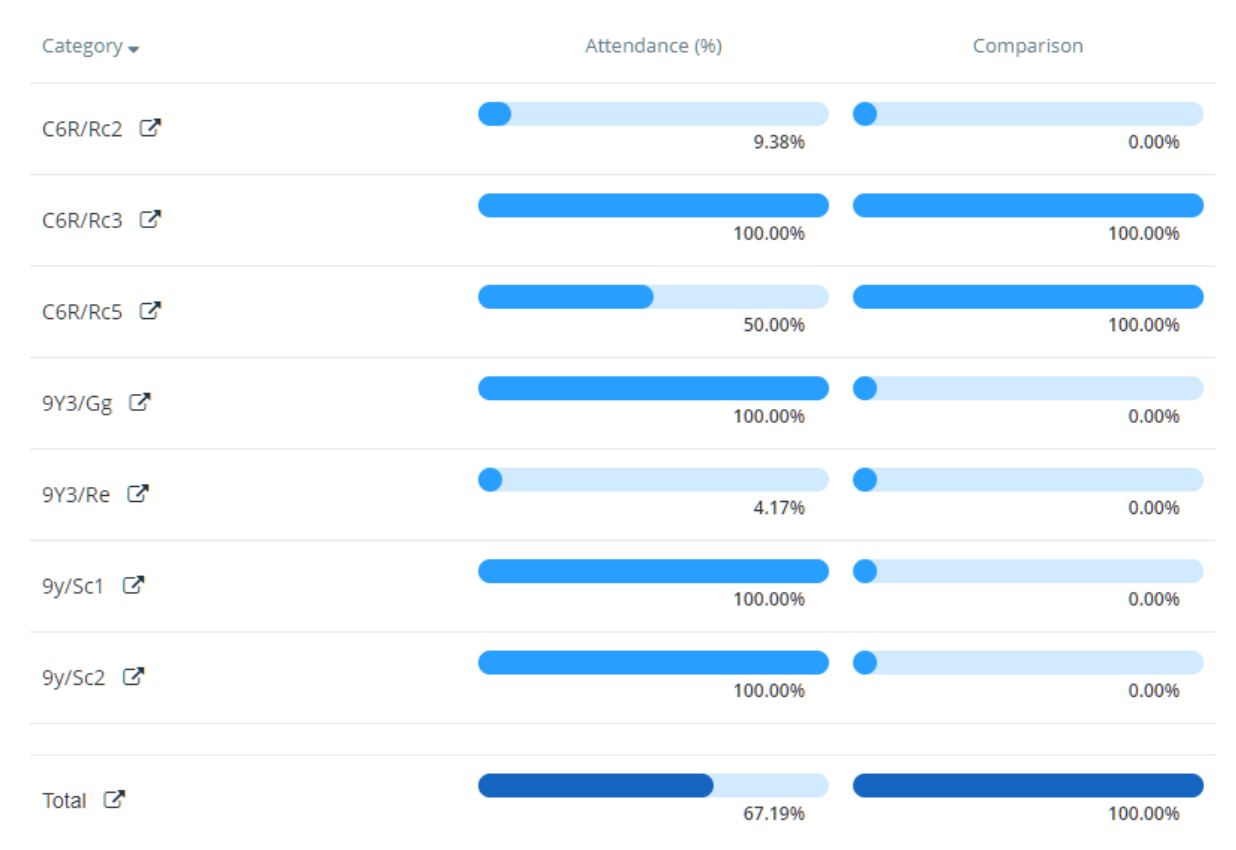Image resolution: width=1236 pixels, height=850 pixels.
Task: Open the C6R/Rc5 external link icon
Action: tap(149, 310)
